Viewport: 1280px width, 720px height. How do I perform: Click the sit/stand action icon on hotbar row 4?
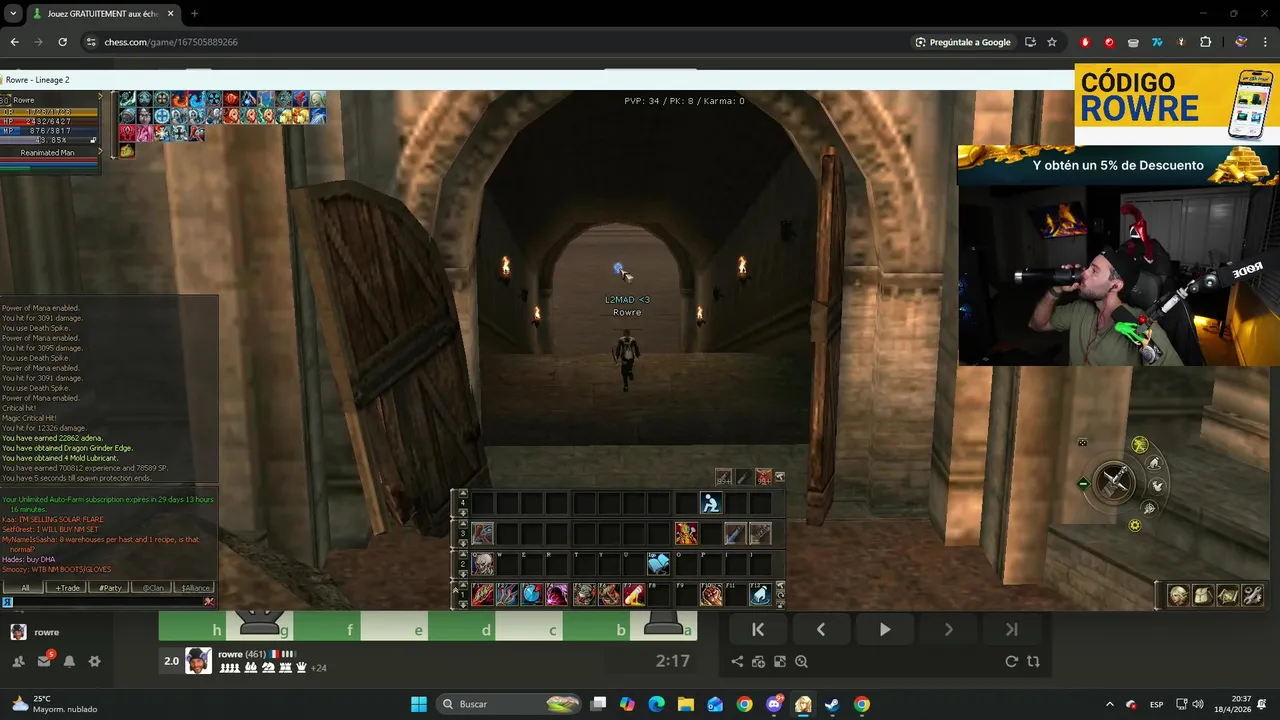711,503
